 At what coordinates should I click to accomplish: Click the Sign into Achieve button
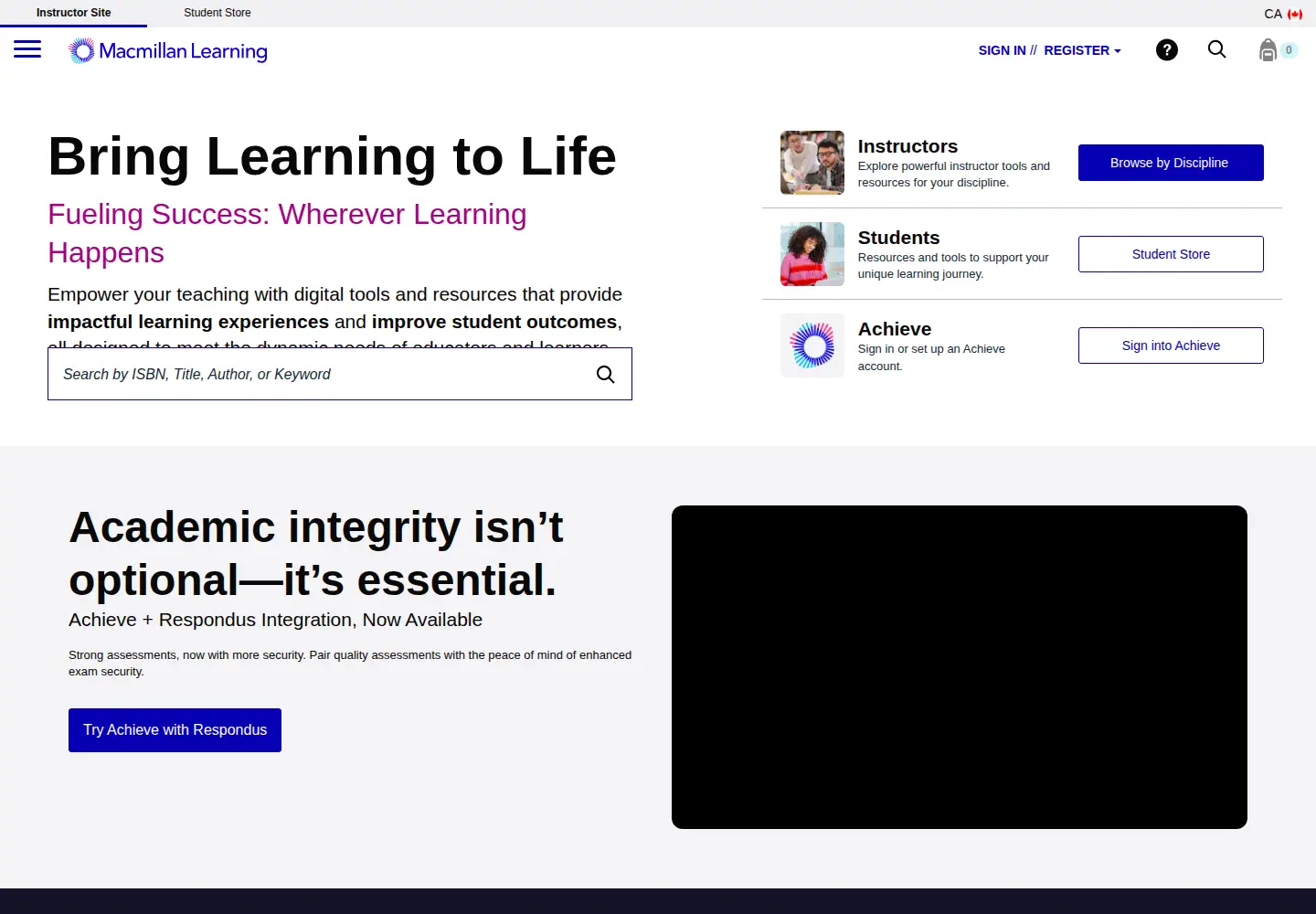[x=1171, y=345]
